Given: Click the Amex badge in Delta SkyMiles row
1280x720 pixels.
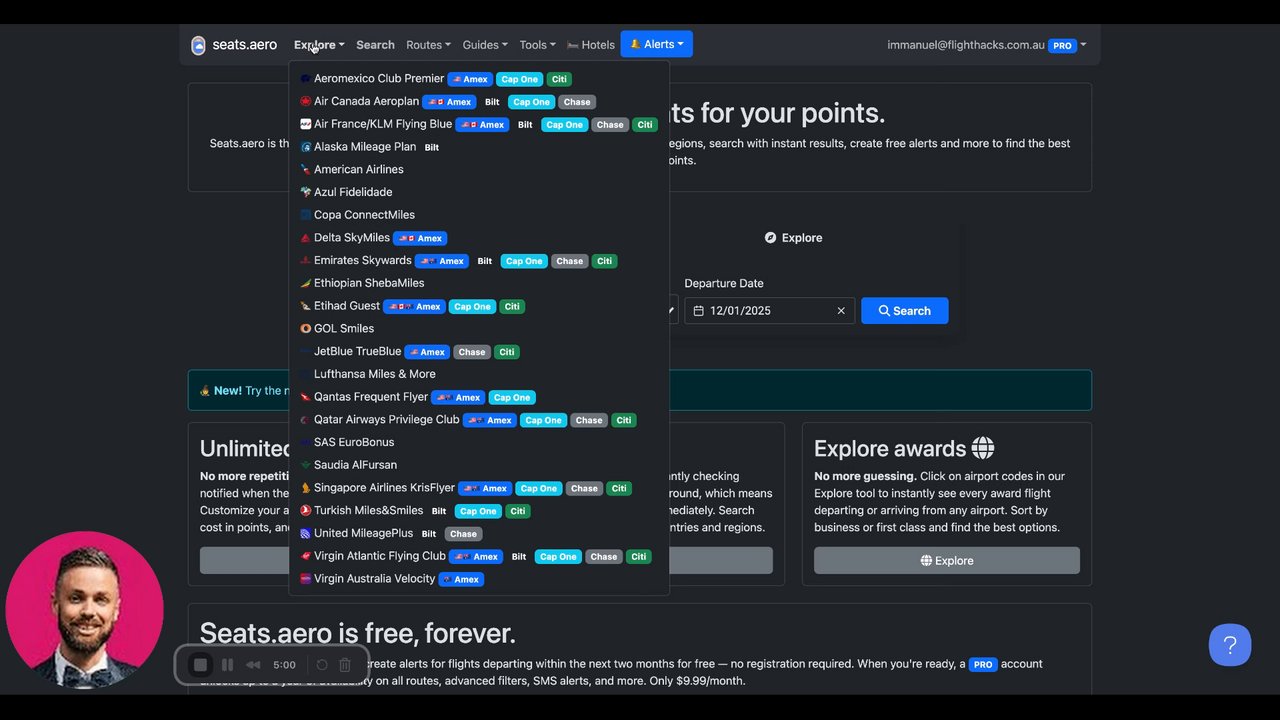Looking at the screenshot, I should click(420, 238).
